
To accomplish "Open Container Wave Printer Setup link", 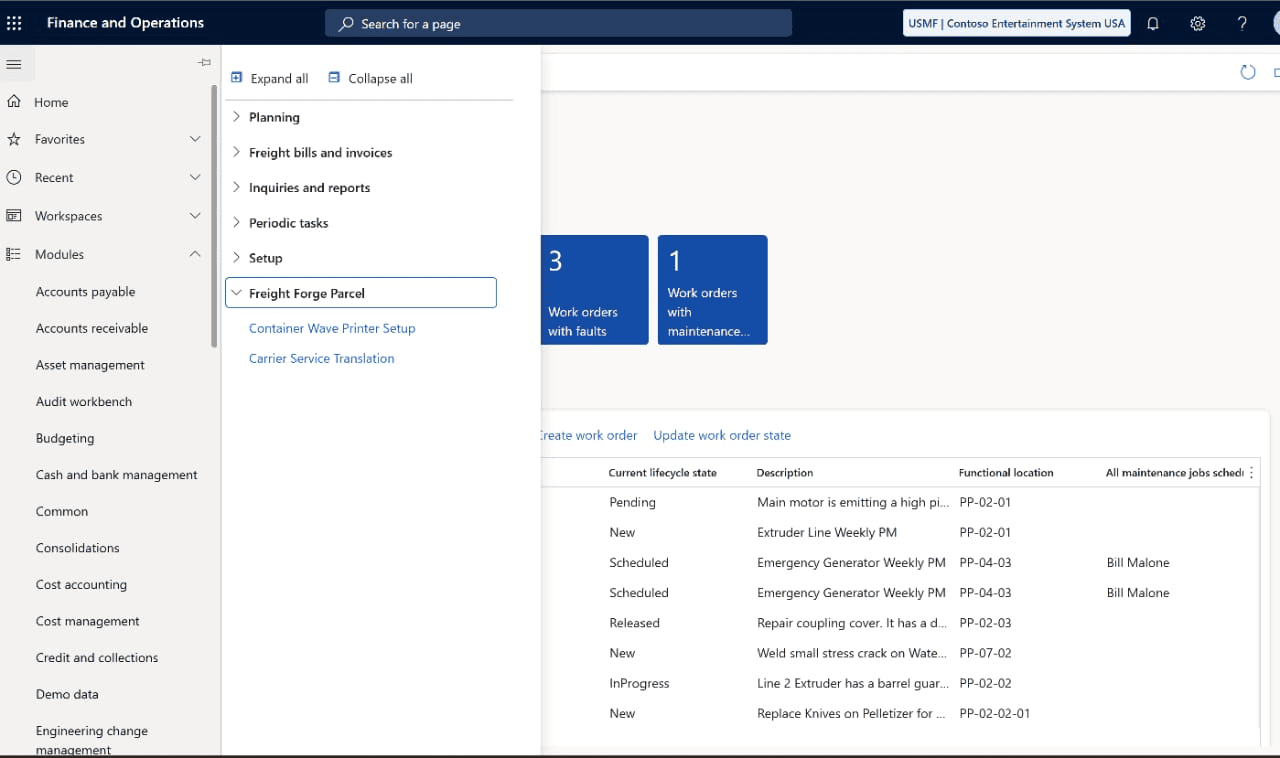I will 332,328.
